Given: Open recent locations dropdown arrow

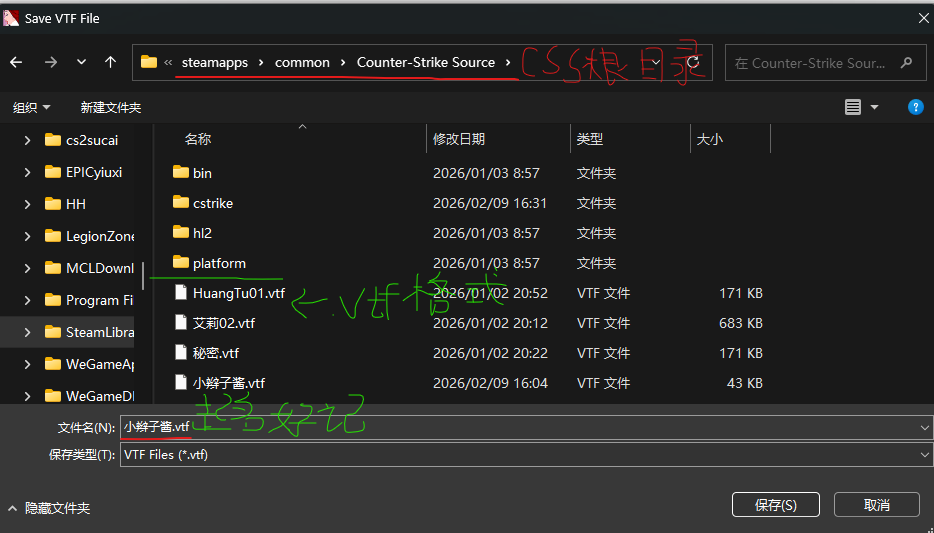Looking at the screenshot, I should [82, 62].
